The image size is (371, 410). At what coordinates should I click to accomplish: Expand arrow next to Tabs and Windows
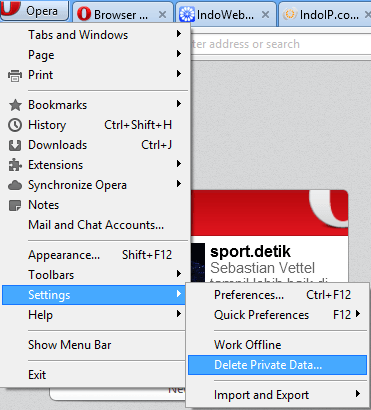(x=179, y=34)
